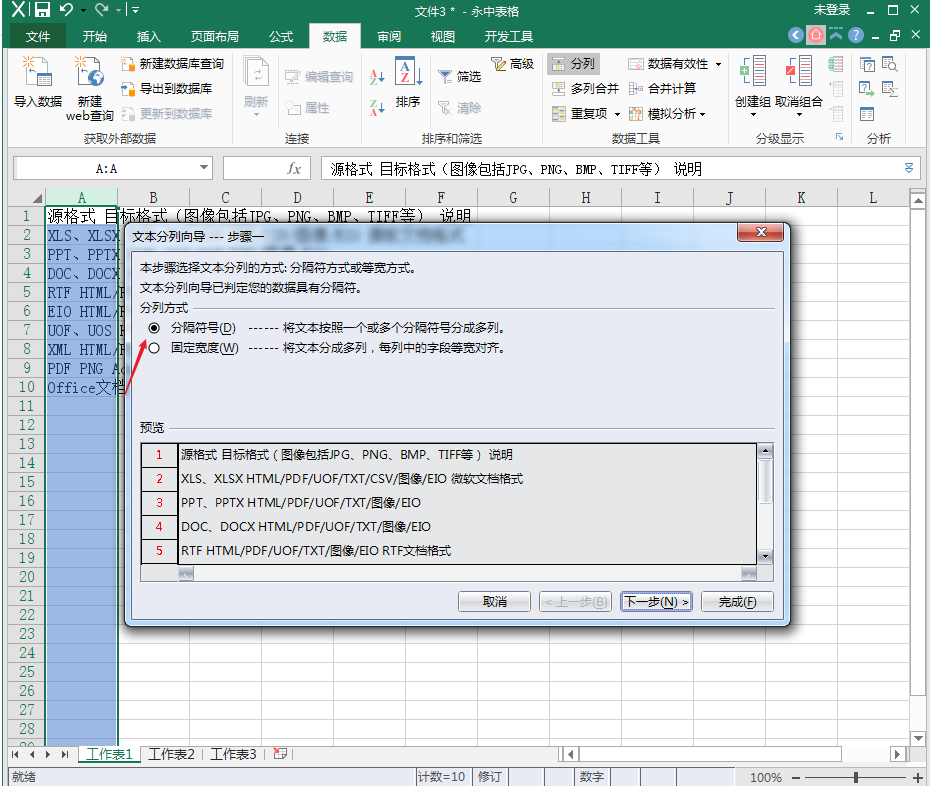Click the preview pane scroll-down arrow

765,556
